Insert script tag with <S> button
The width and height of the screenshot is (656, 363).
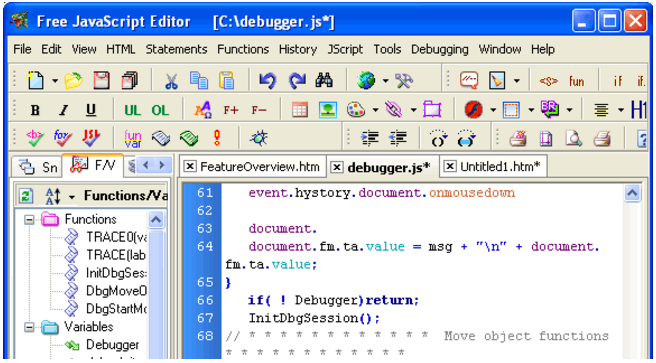pyautogui.click(x=548, y=81)
